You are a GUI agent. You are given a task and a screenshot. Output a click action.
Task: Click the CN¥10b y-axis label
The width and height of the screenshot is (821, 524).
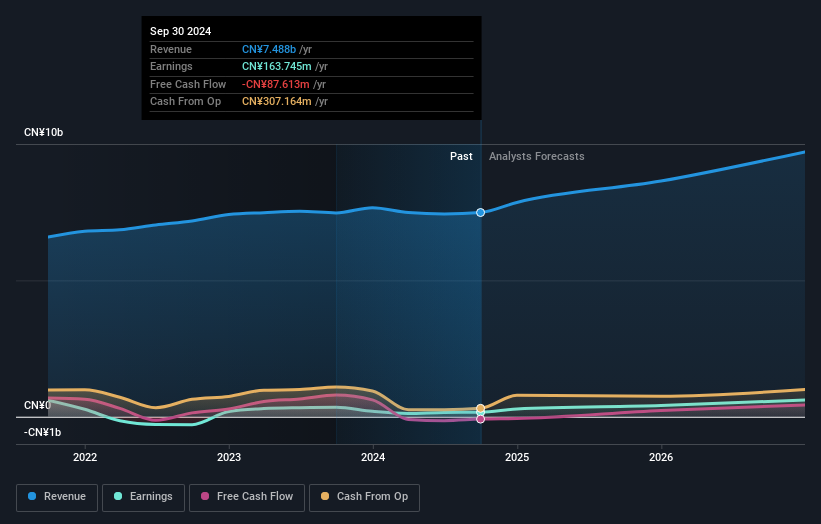[x=43, y=132]
